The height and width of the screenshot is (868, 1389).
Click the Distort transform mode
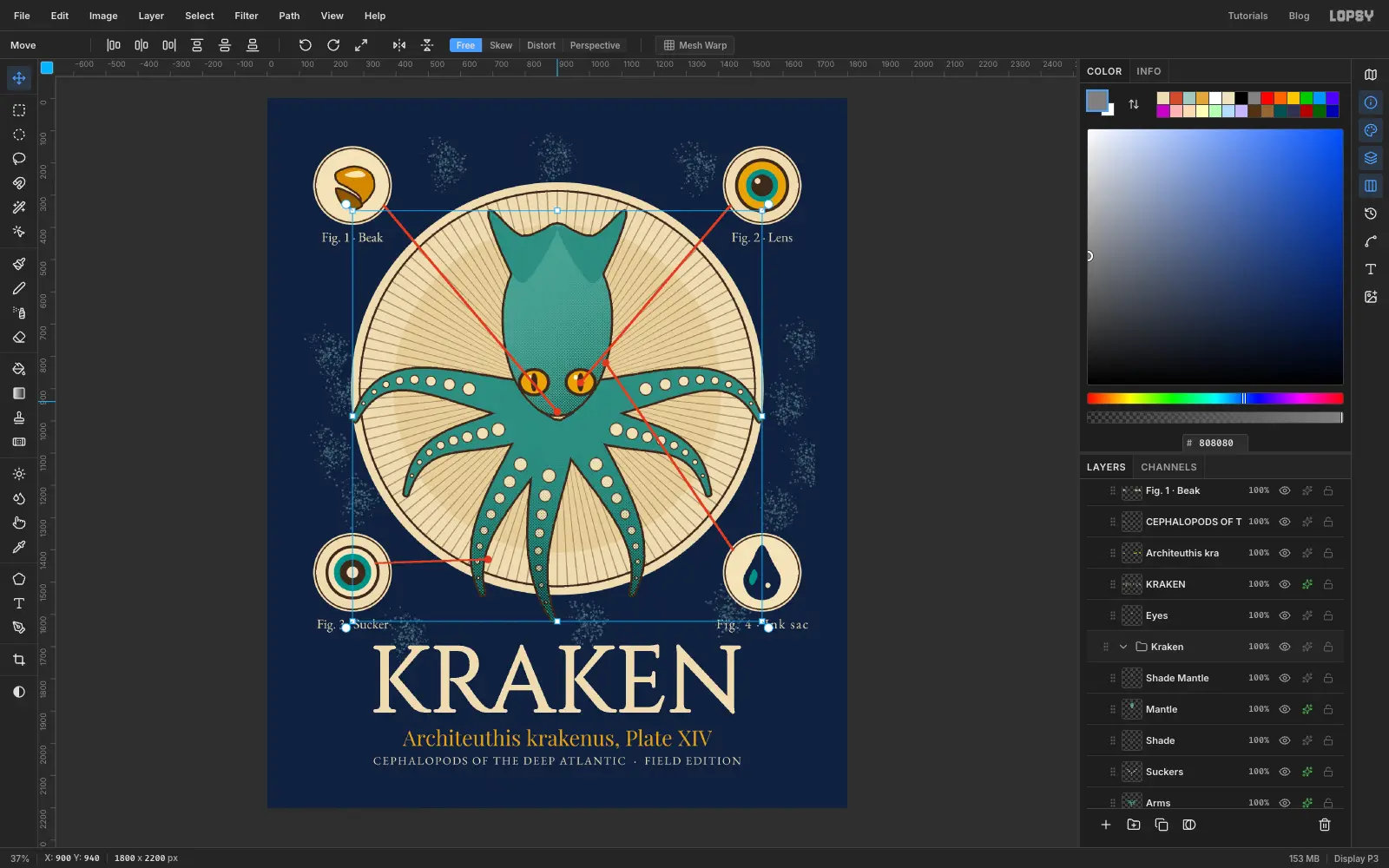(x=541, y=45)
